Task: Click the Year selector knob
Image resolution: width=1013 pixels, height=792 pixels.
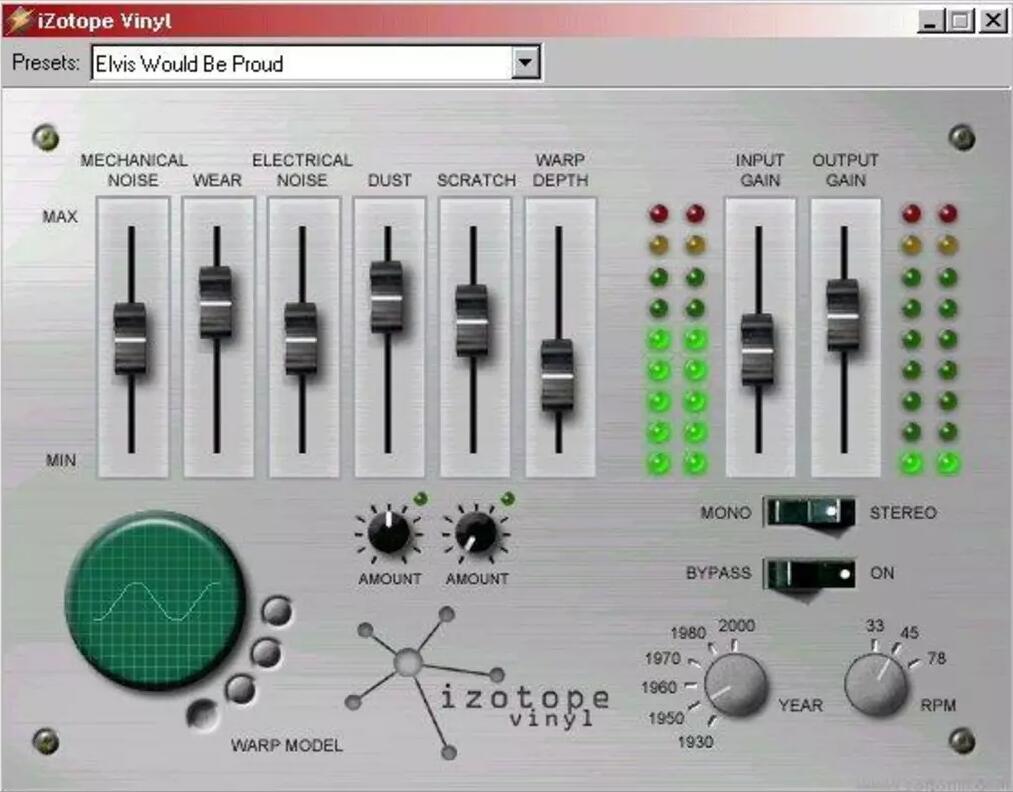Action: click(x=735, y=686)
